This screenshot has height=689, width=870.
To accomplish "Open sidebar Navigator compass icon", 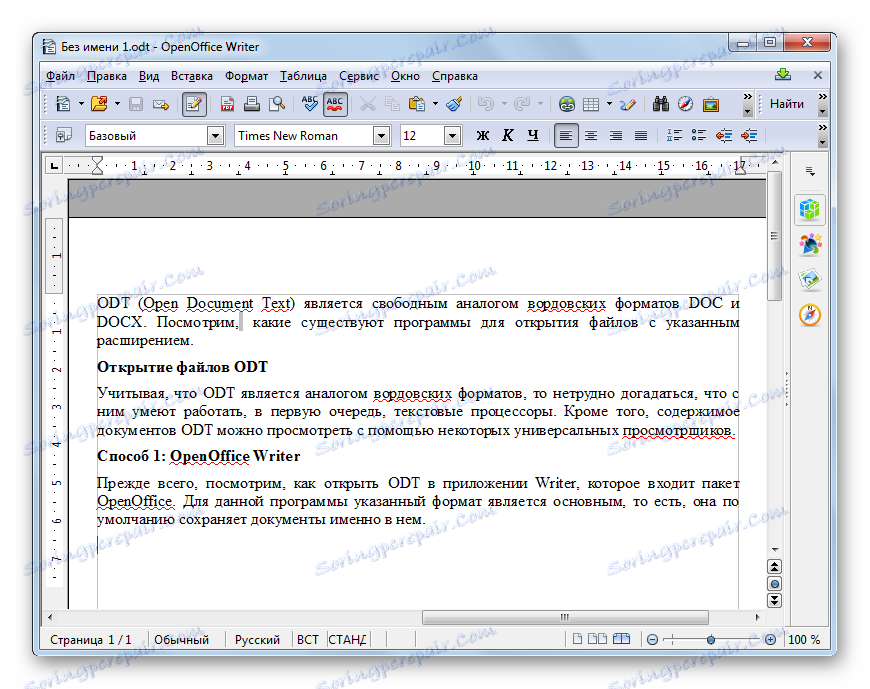I will pyautogui.click(x=810, y=315).
